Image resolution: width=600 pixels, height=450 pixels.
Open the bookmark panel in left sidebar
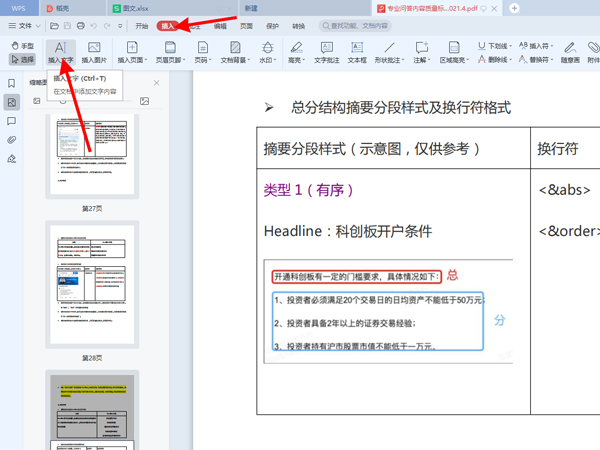coord(11,84)
